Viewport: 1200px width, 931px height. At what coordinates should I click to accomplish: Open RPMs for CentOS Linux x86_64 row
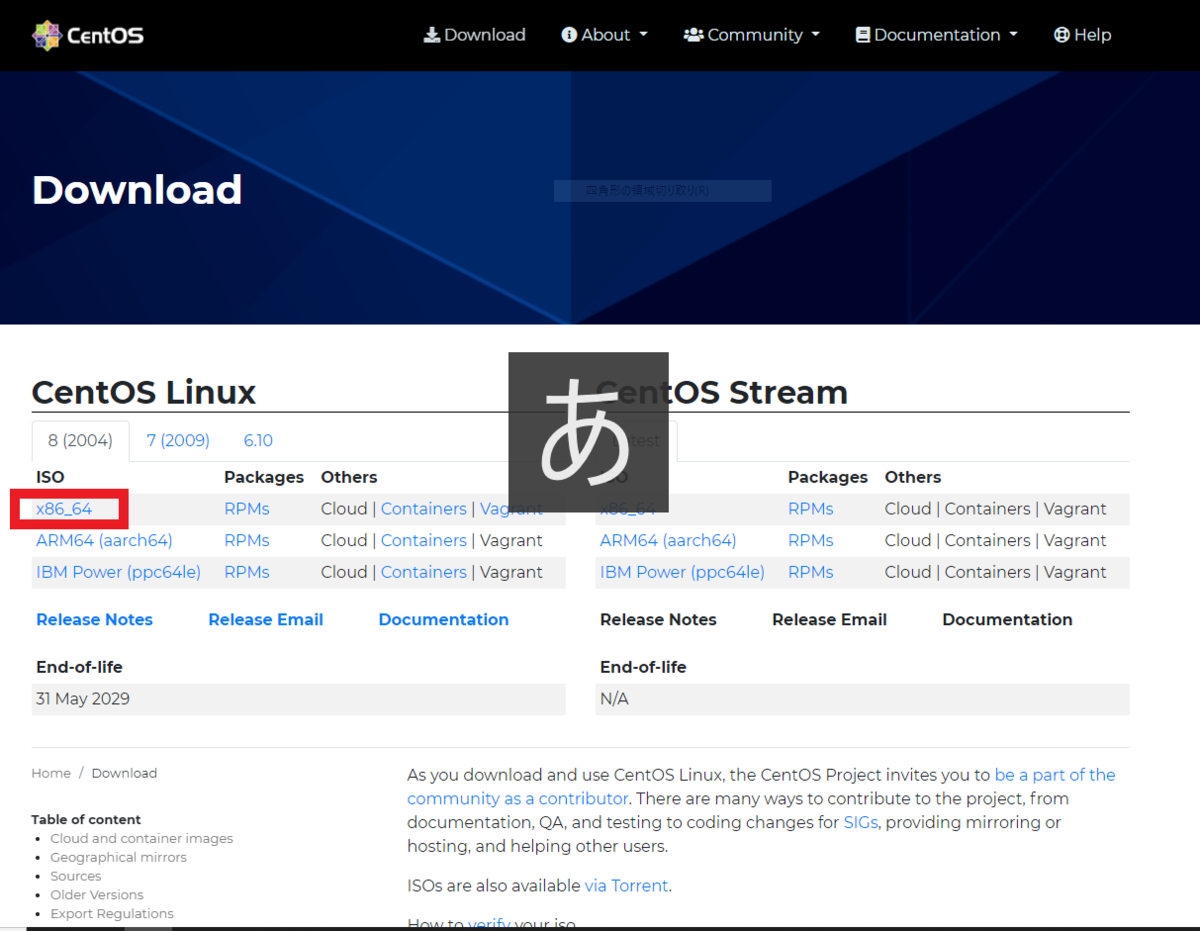tap(247, 509)
